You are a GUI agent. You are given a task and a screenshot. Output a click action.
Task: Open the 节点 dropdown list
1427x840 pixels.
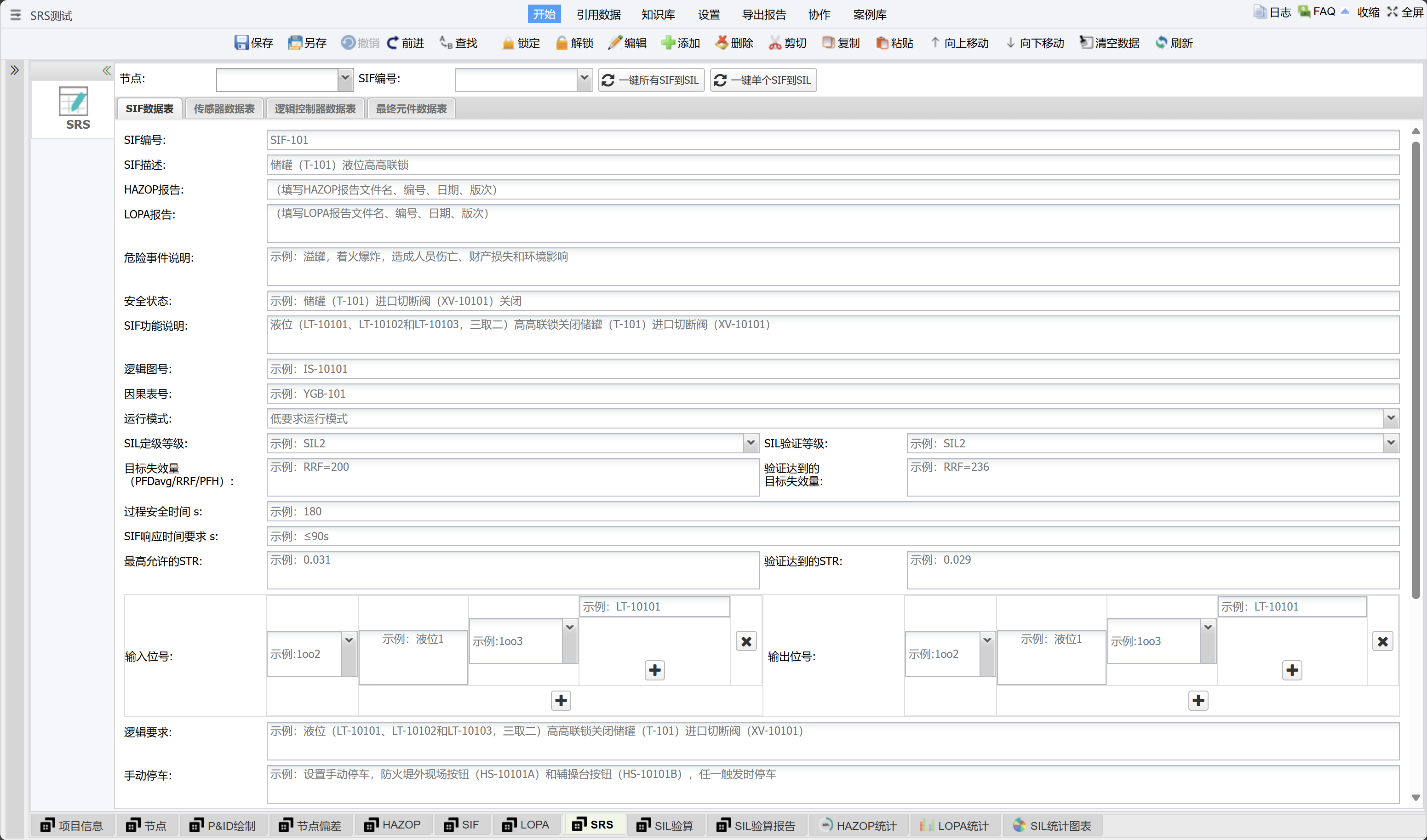coord(345,79)
